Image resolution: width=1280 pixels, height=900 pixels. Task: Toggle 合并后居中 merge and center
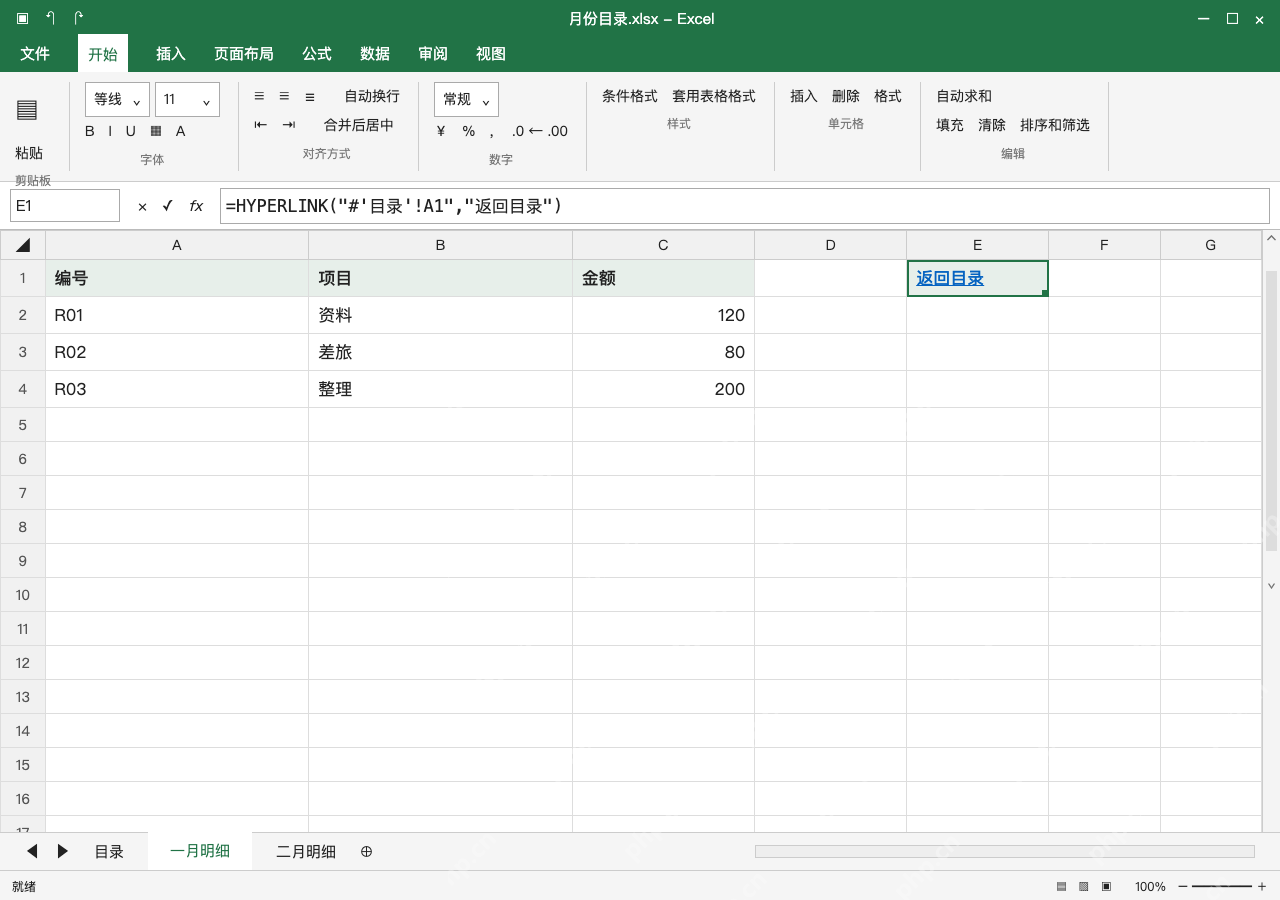359,125
